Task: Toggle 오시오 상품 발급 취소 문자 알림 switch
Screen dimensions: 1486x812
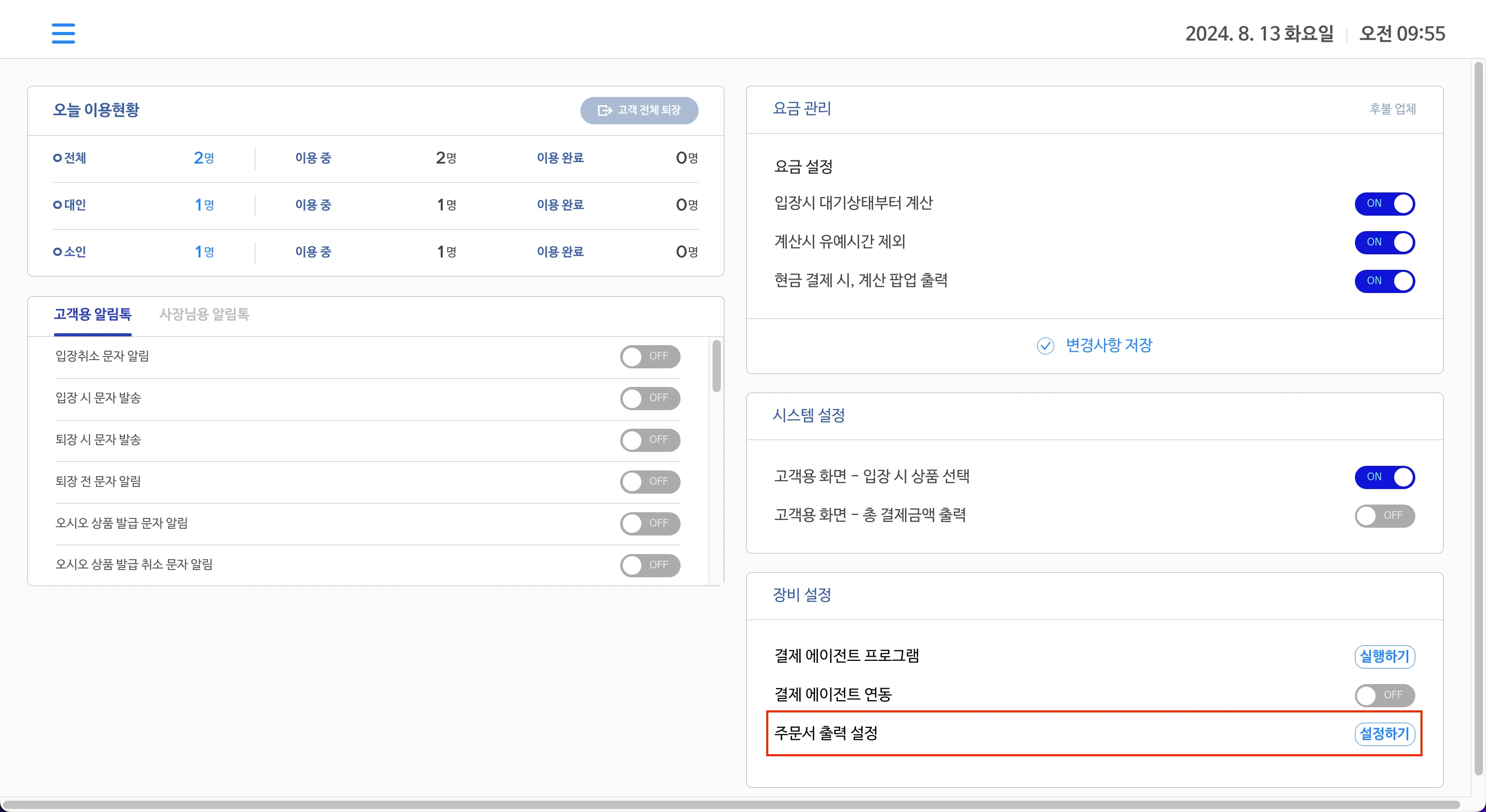Action: pos(650,565)
